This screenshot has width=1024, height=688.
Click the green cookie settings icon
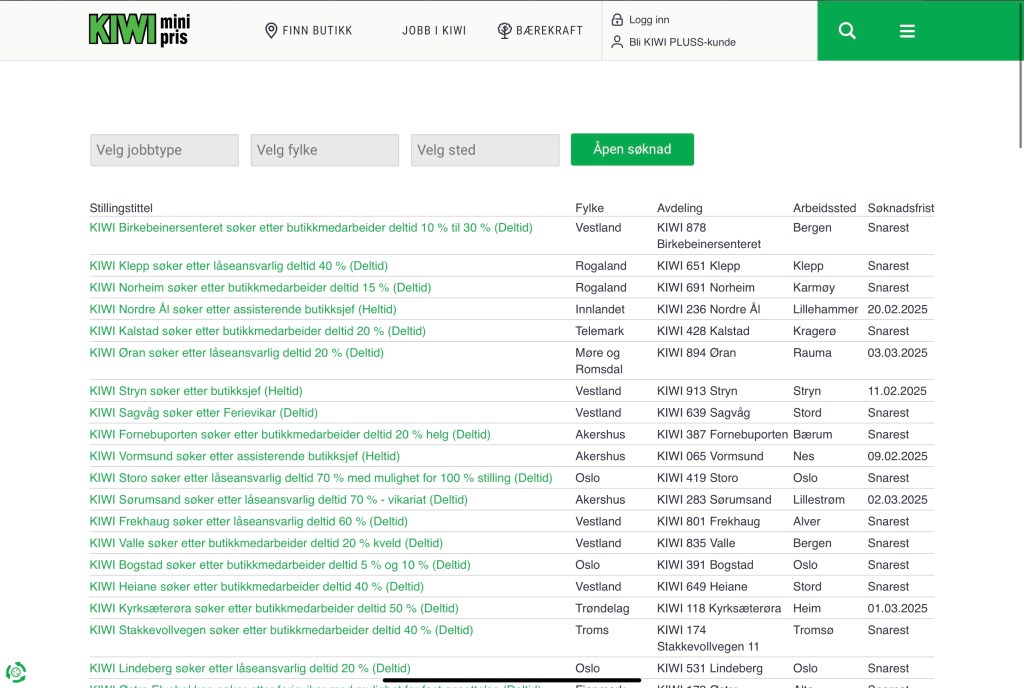click(16, 672)
